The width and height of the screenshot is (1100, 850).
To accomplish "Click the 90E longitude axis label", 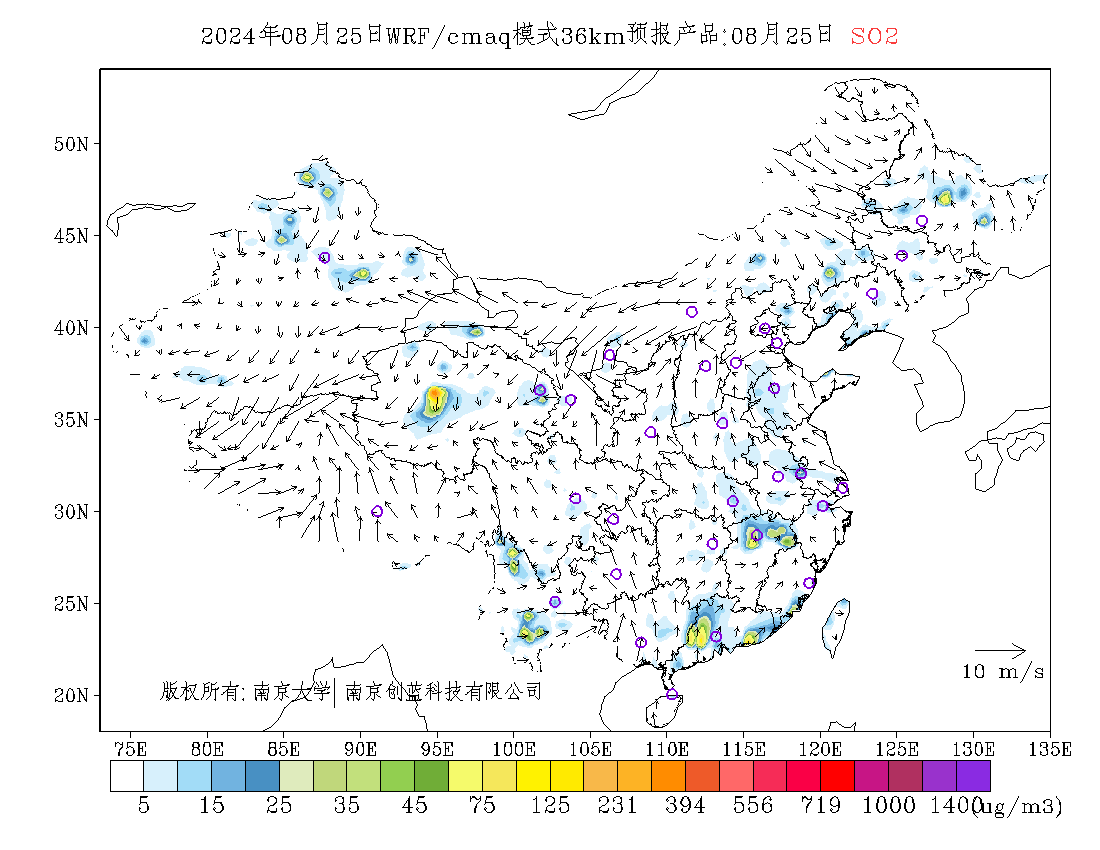I will tap(360, 749).
